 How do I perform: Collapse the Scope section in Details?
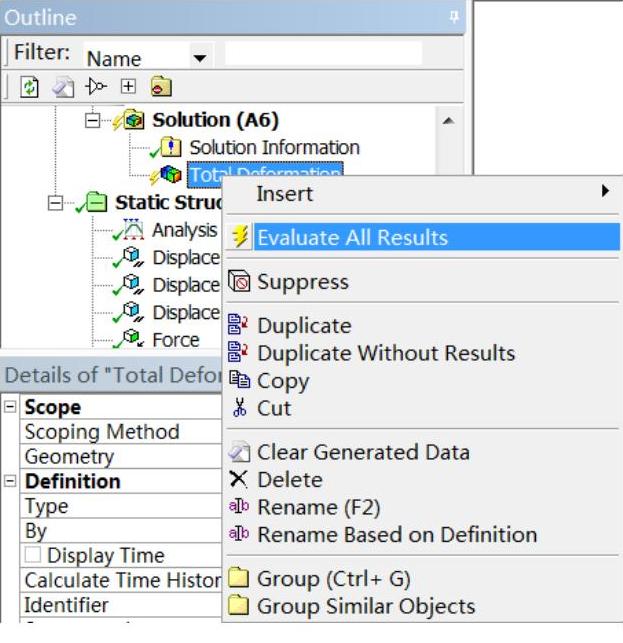coord(11,408)
